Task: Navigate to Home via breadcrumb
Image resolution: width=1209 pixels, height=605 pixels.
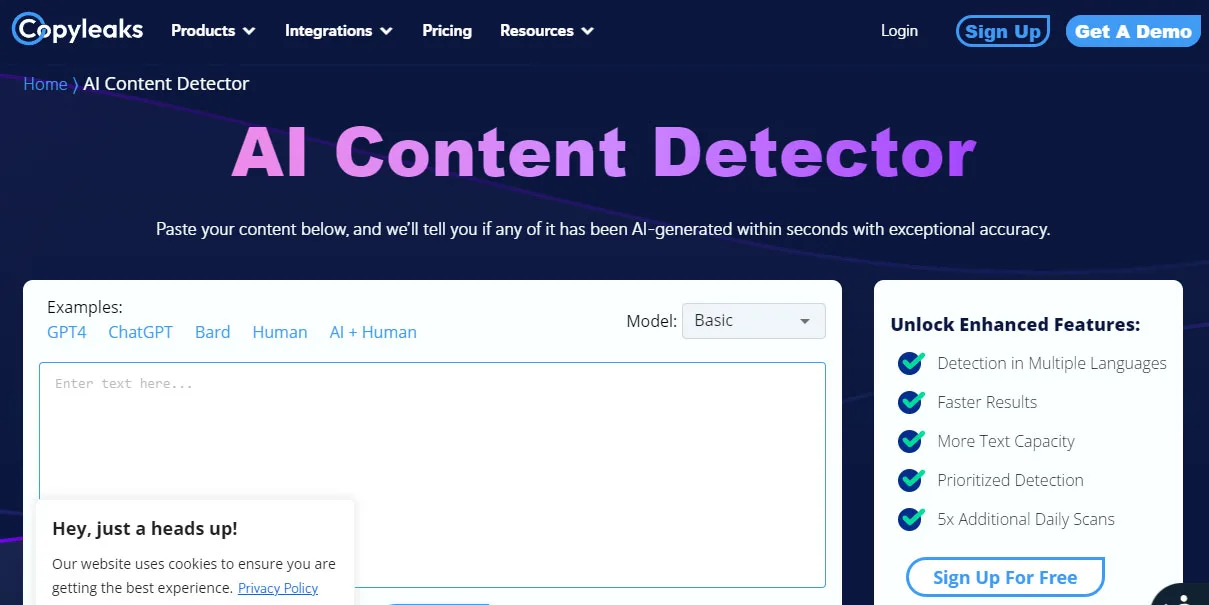Action: 45,84
